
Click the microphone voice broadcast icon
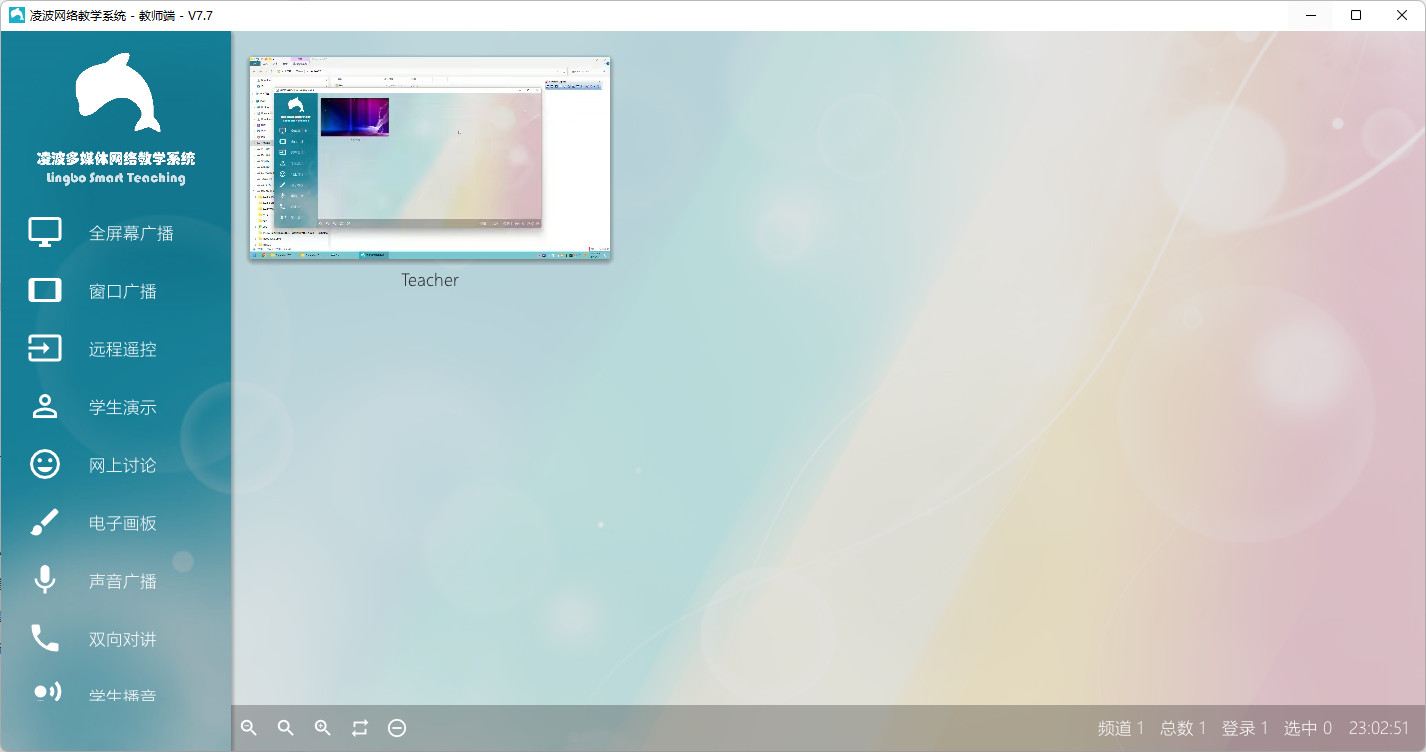[x=45, y=581]
